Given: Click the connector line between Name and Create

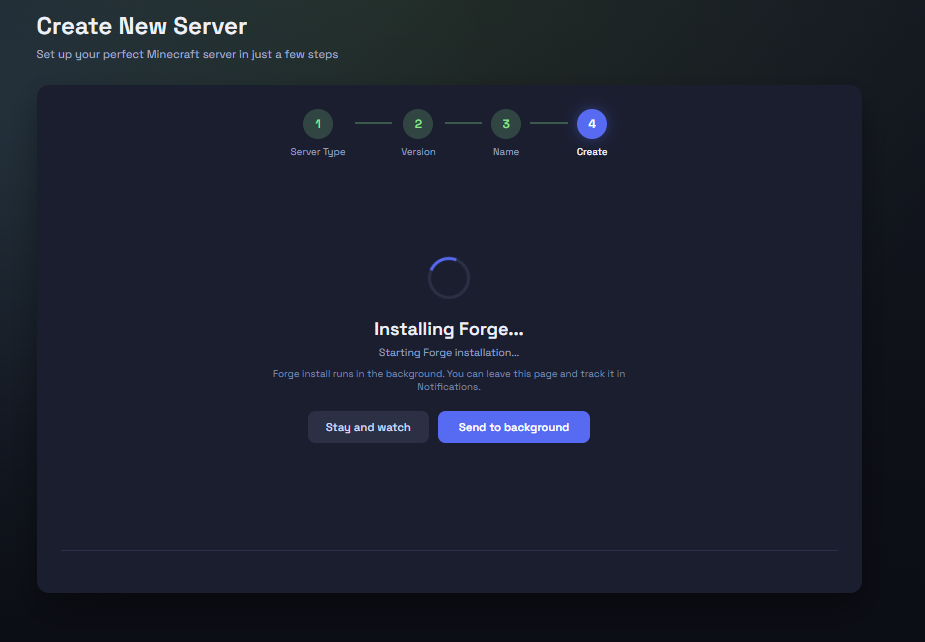Looking at the screenshot, I should [548, 123].
